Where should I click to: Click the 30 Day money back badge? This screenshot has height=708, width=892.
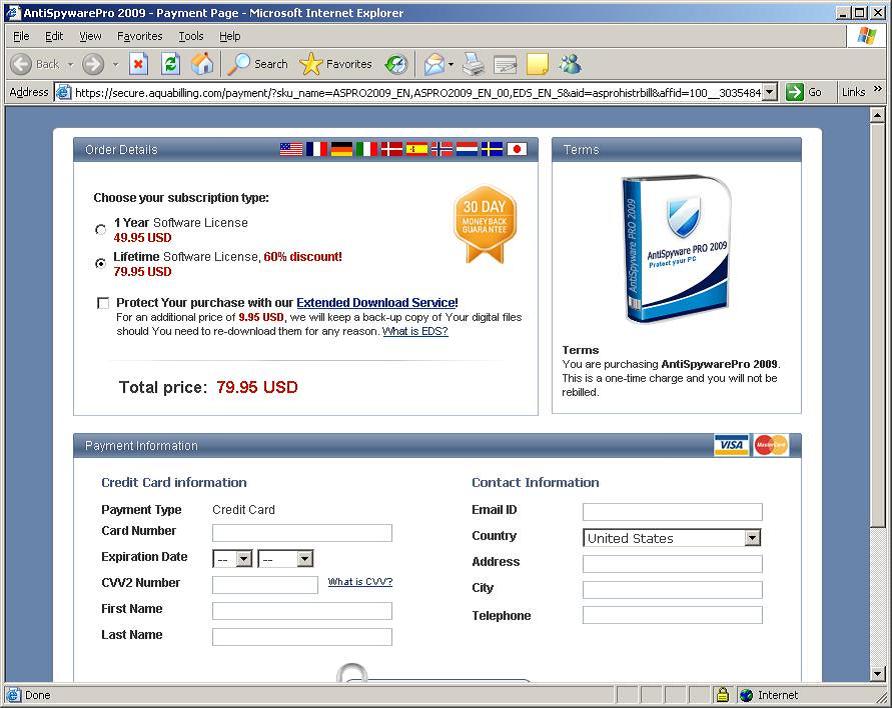pos(485,224)
